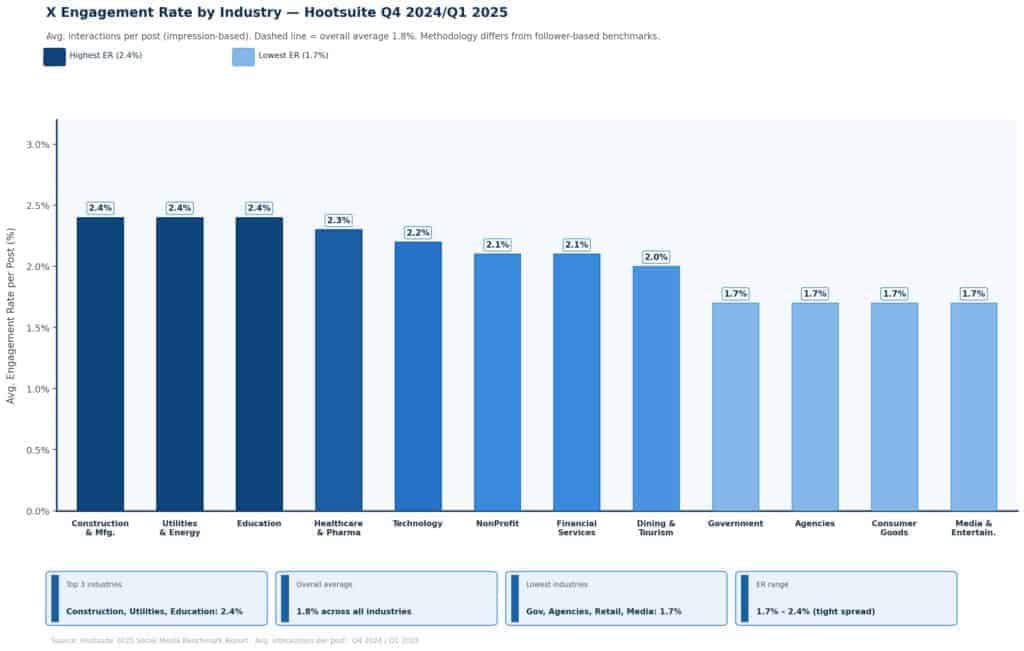The width and height of the screenshot is (1024, 651).
Task: Click the Dining & Tourism bar
Action: (656, 388)
